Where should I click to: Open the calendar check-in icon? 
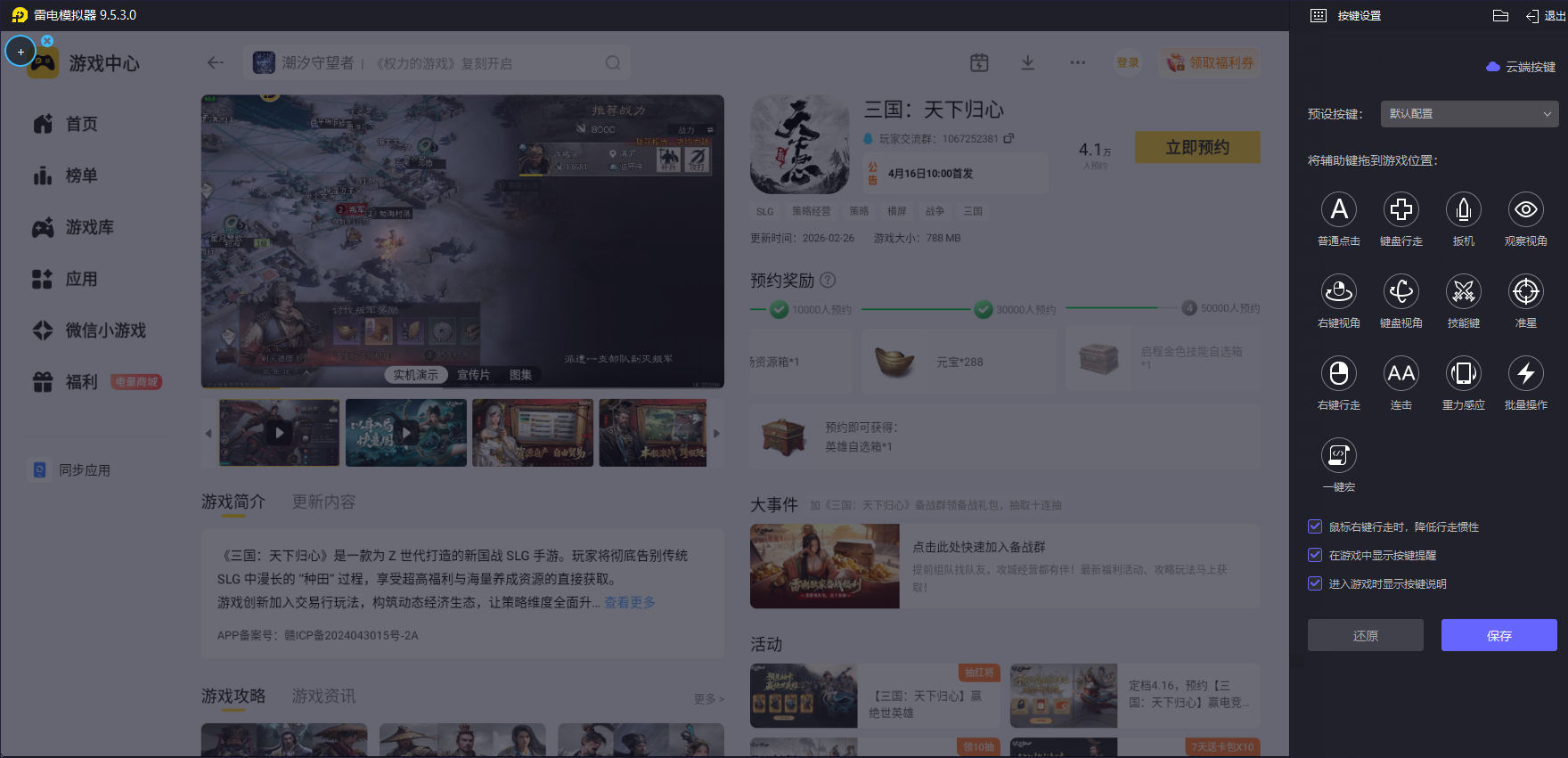tap(979, 62)
